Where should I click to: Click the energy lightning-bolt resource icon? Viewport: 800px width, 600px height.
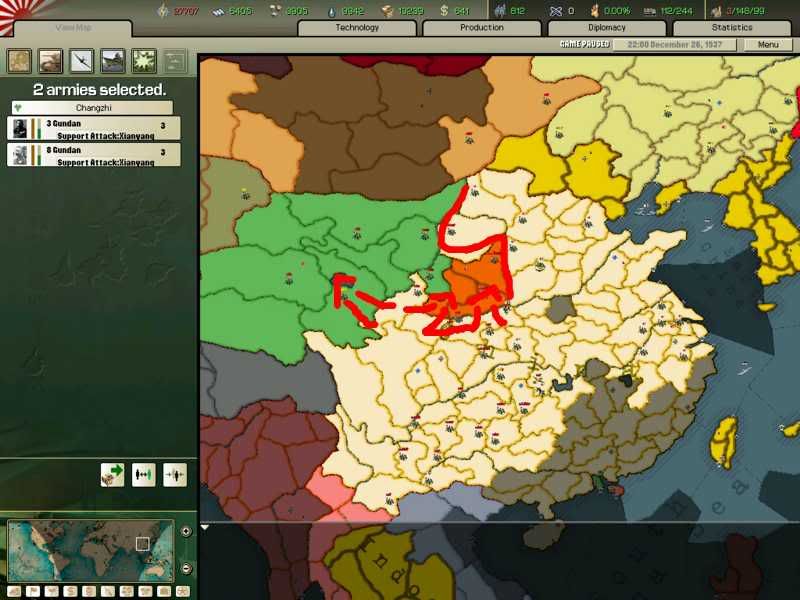click(x=163, y=11)
